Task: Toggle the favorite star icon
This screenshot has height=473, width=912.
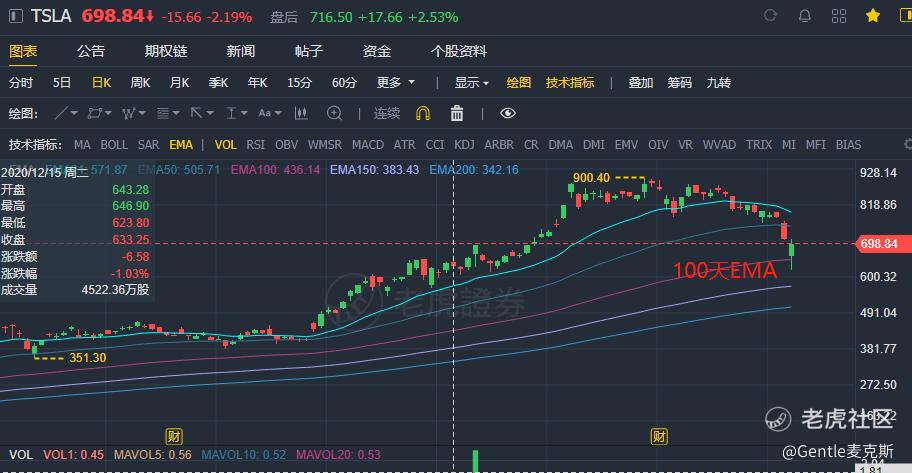Action: click(x=872, y=16)
